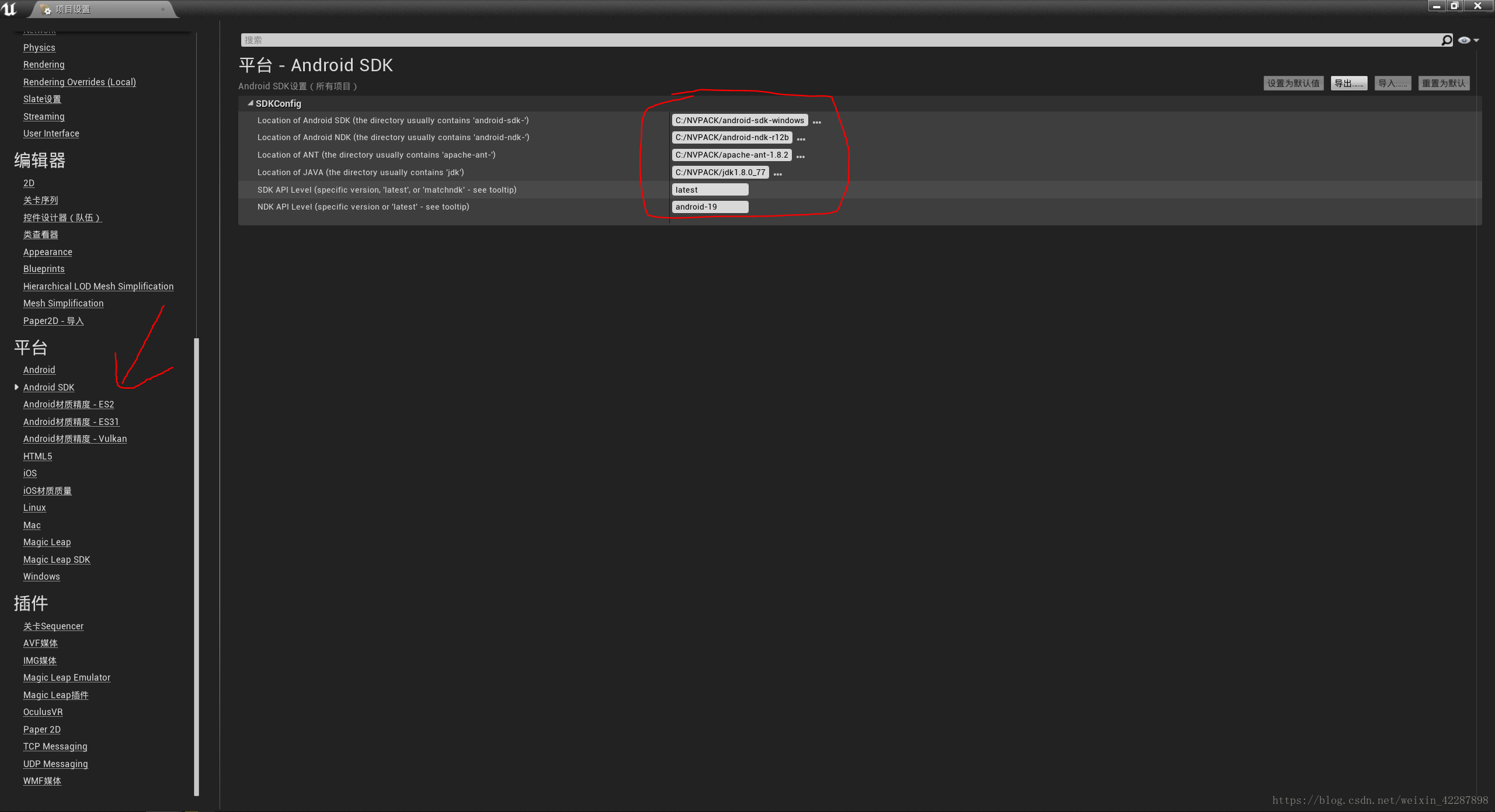Open 类查看器 settings

coord(41,235)
